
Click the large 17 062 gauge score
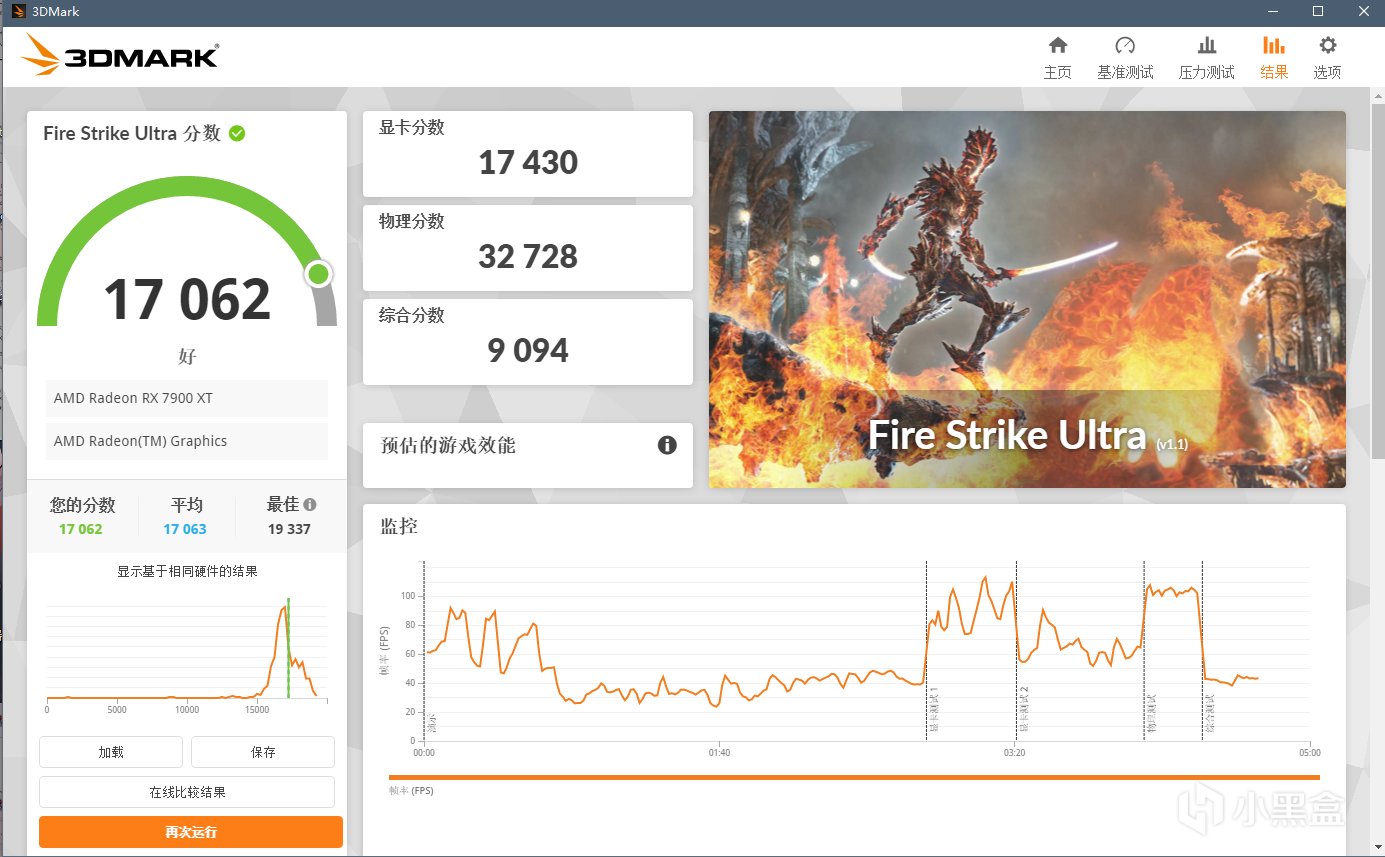(187, 300)
